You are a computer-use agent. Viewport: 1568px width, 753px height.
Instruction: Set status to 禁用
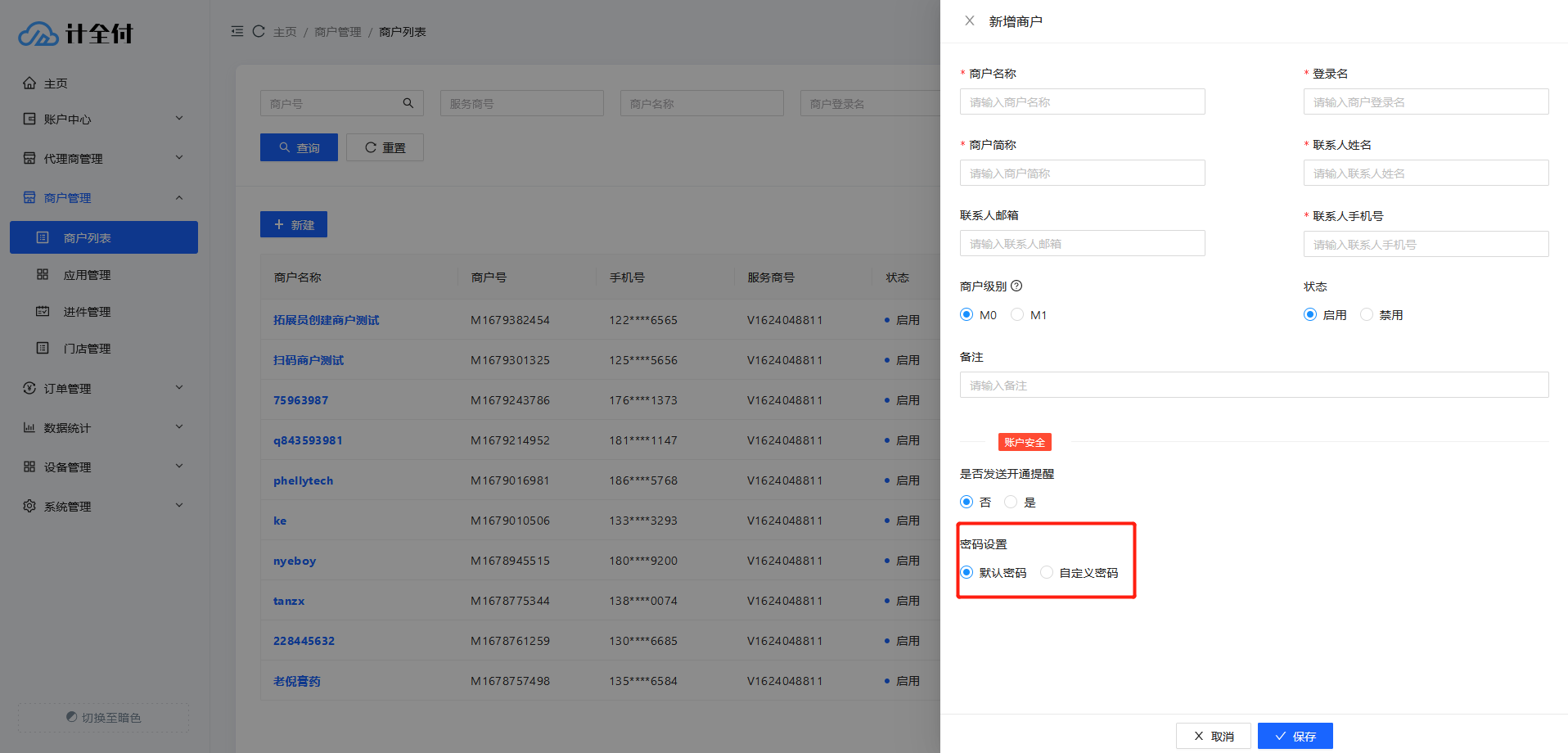(x=1367, y=314)
